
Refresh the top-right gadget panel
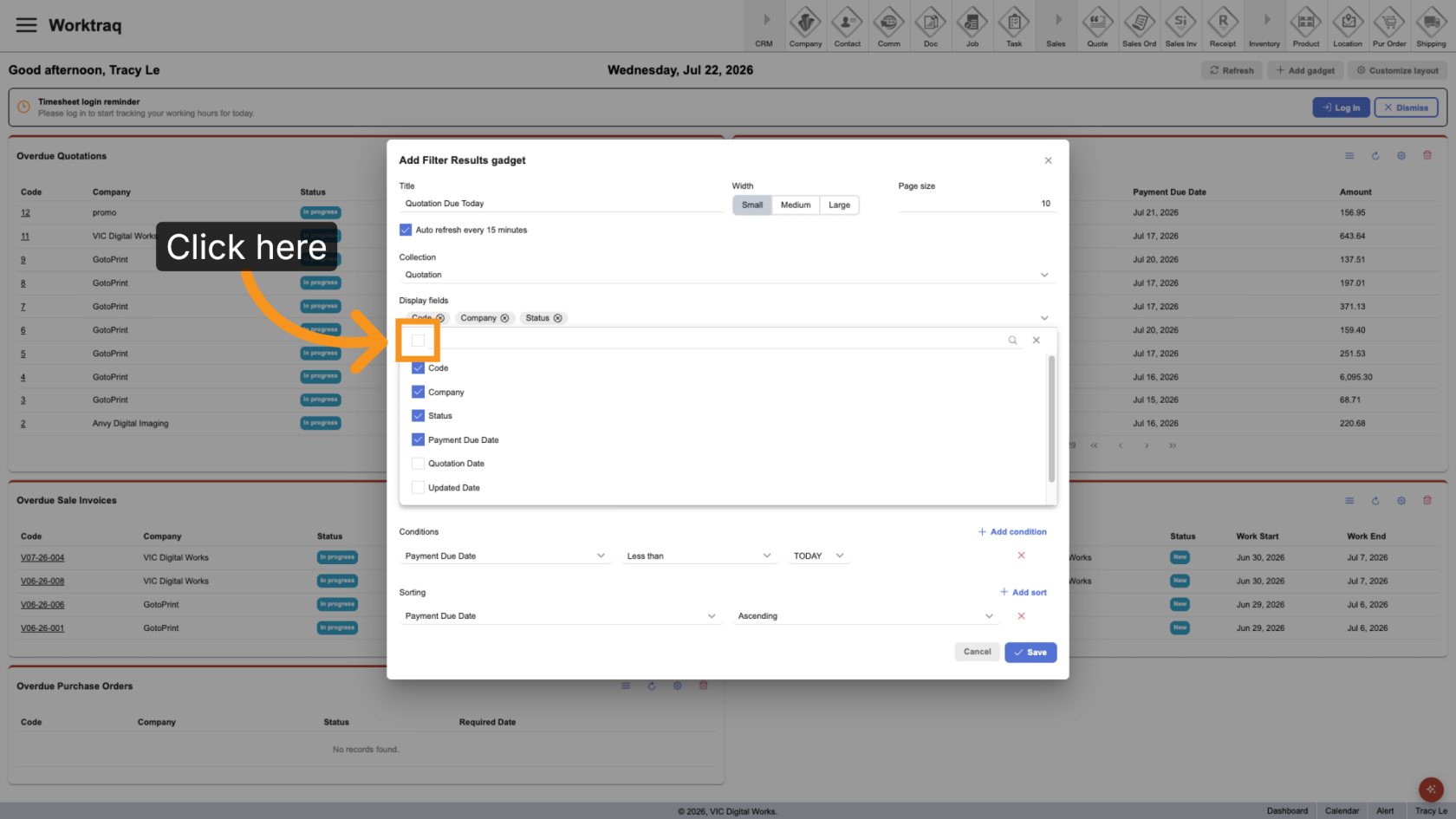1375,156
